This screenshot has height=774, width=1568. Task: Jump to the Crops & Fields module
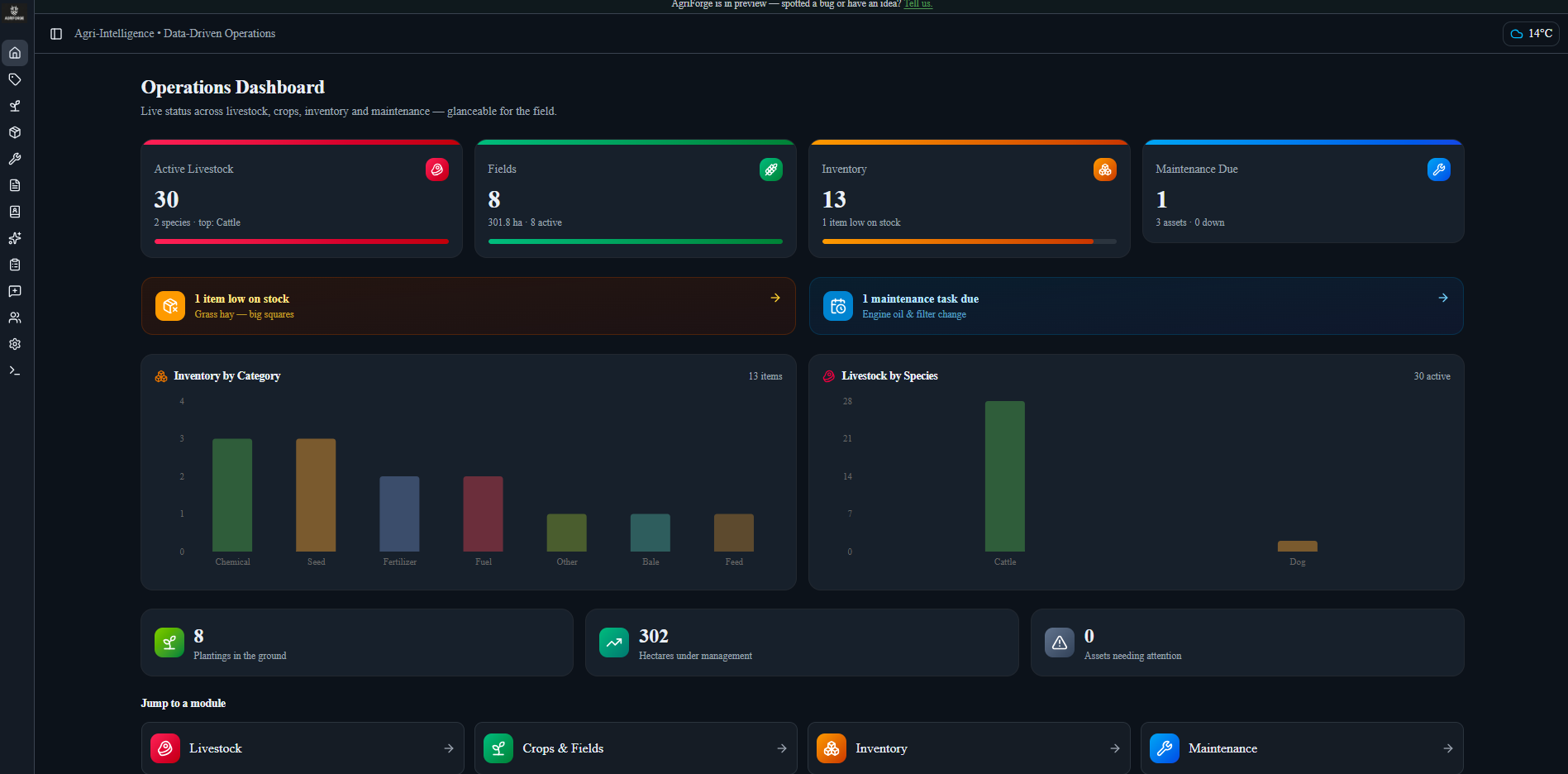point(636,748)
